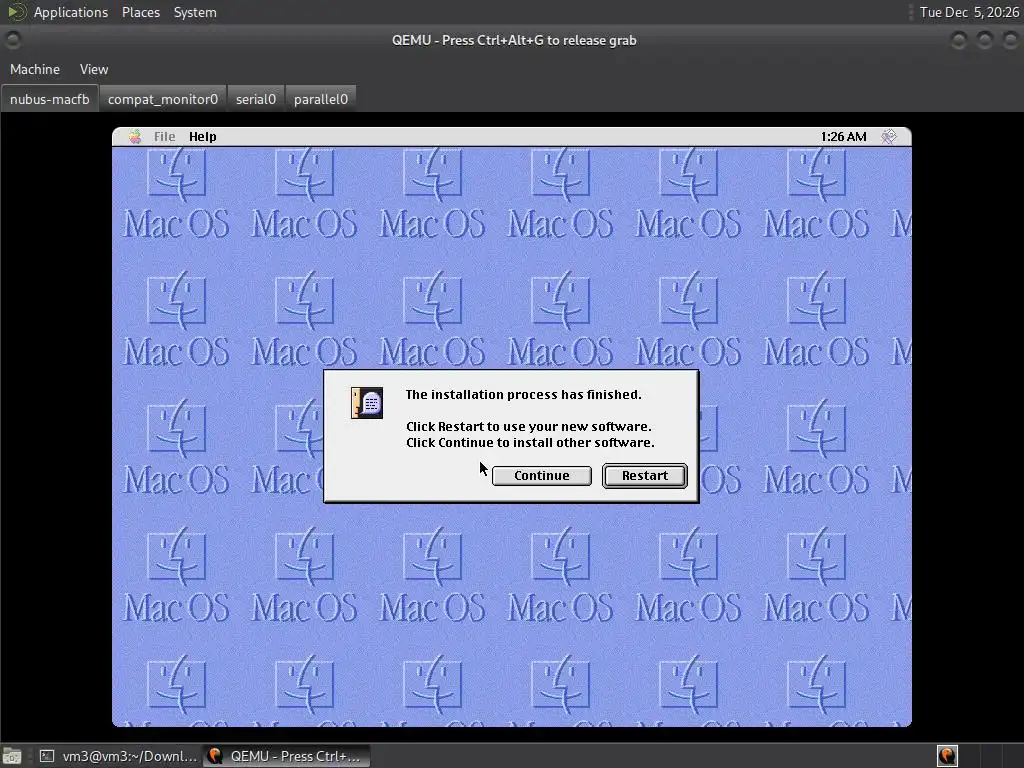
Task: Select the QEMU taskbar entry
Action: 286,756
